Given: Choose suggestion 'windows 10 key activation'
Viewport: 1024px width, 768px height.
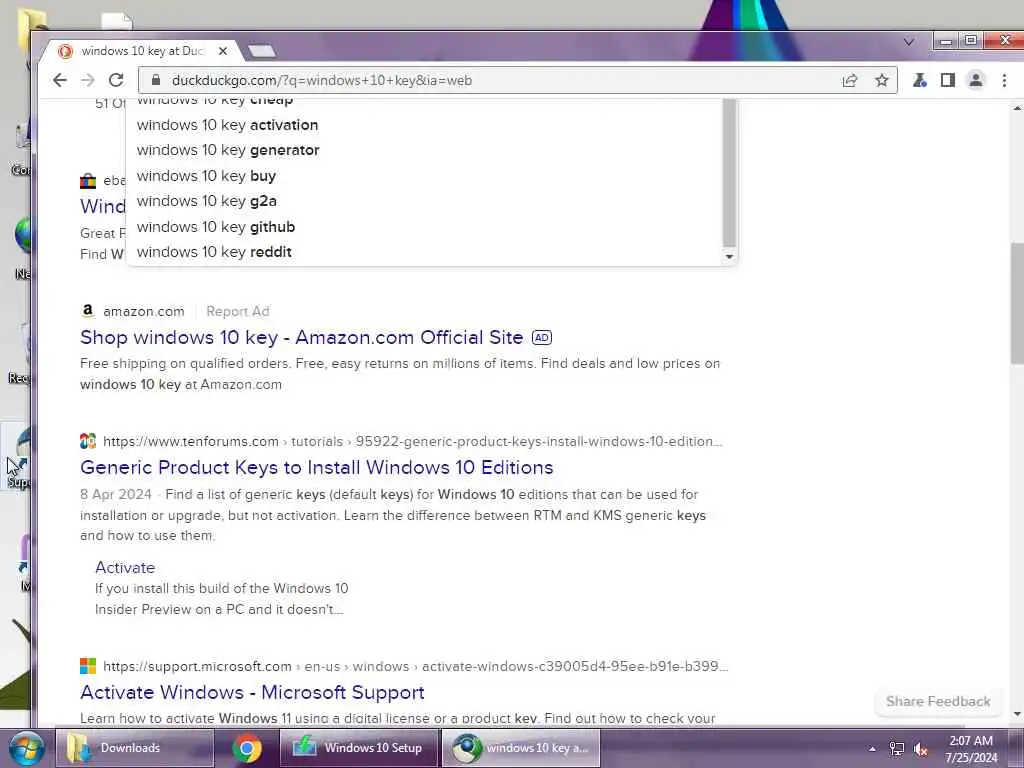Looking at the screenshot, I should [x=227, y=125].
